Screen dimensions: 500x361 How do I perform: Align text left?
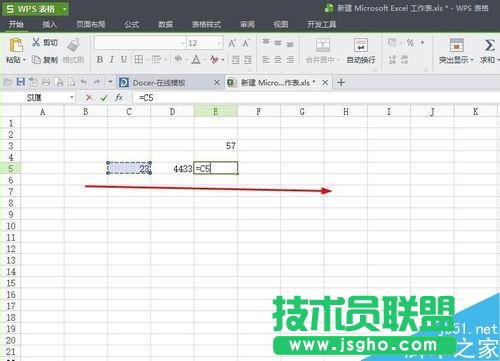pyautogui.click(x=266, y=60)
